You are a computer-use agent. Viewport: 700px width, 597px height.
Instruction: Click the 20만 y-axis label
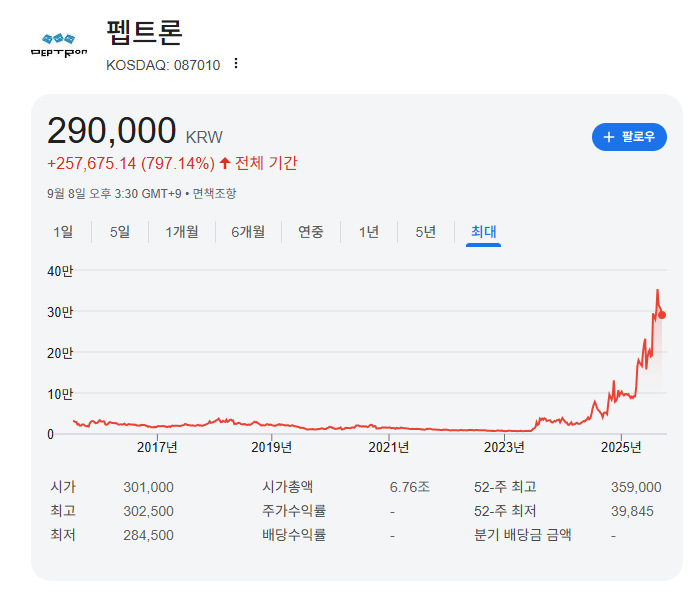pos(60,353)
